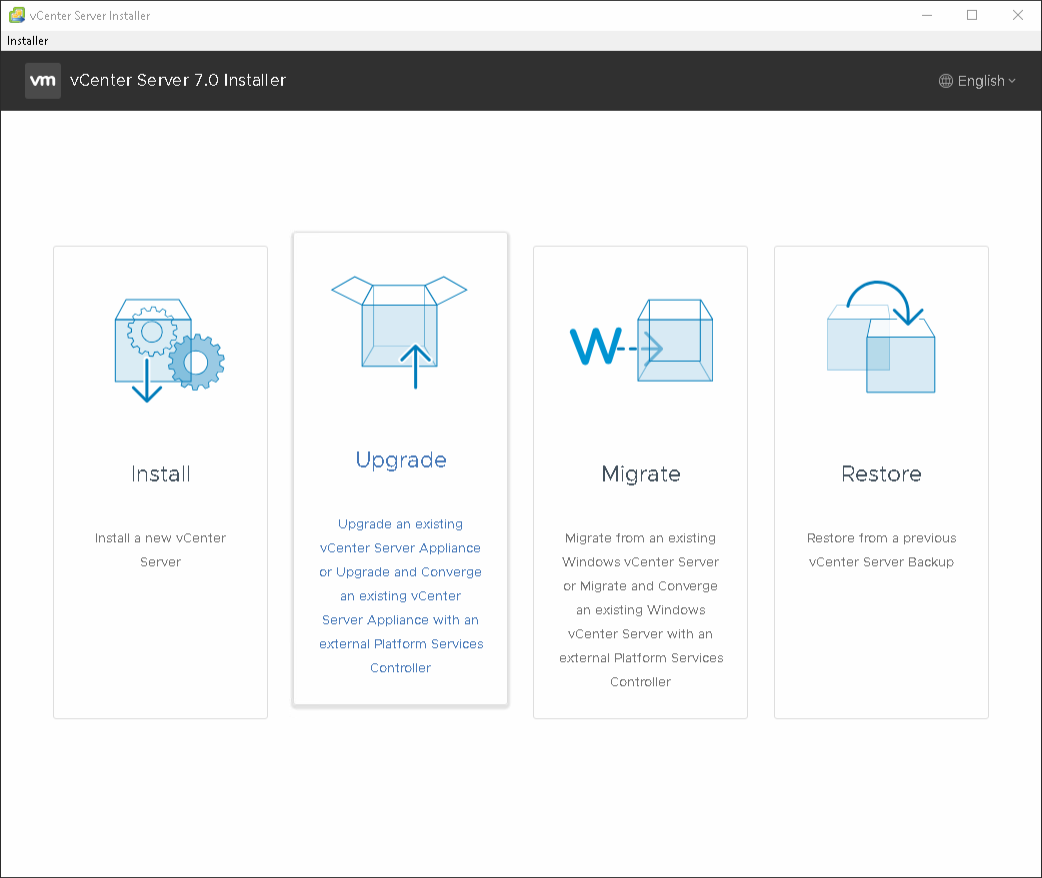Select the Install heading
1042x878 pixels.
161,473
